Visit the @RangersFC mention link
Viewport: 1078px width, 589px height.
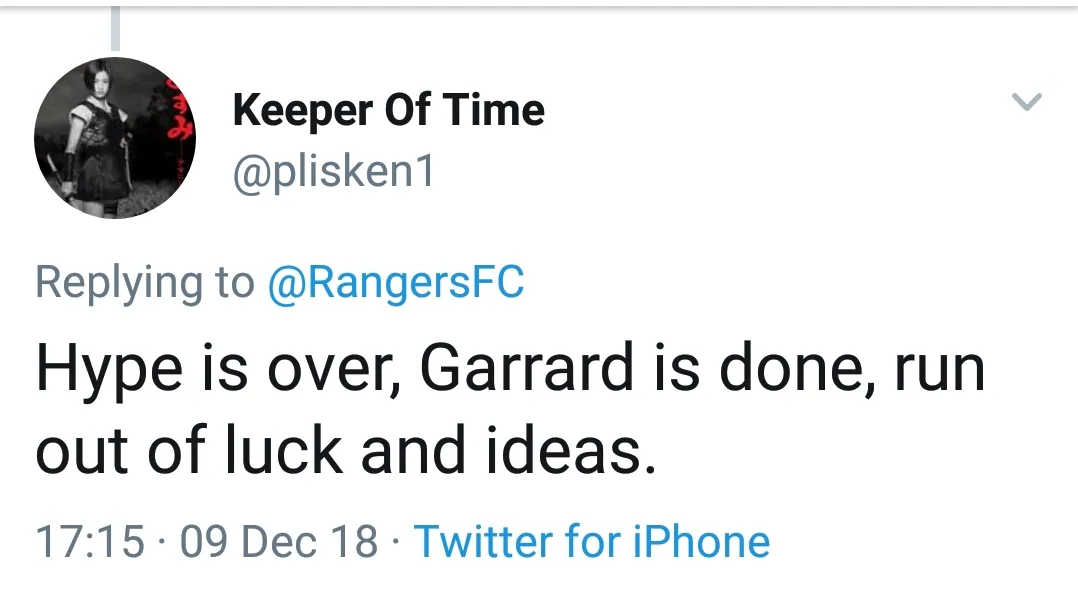395,283
